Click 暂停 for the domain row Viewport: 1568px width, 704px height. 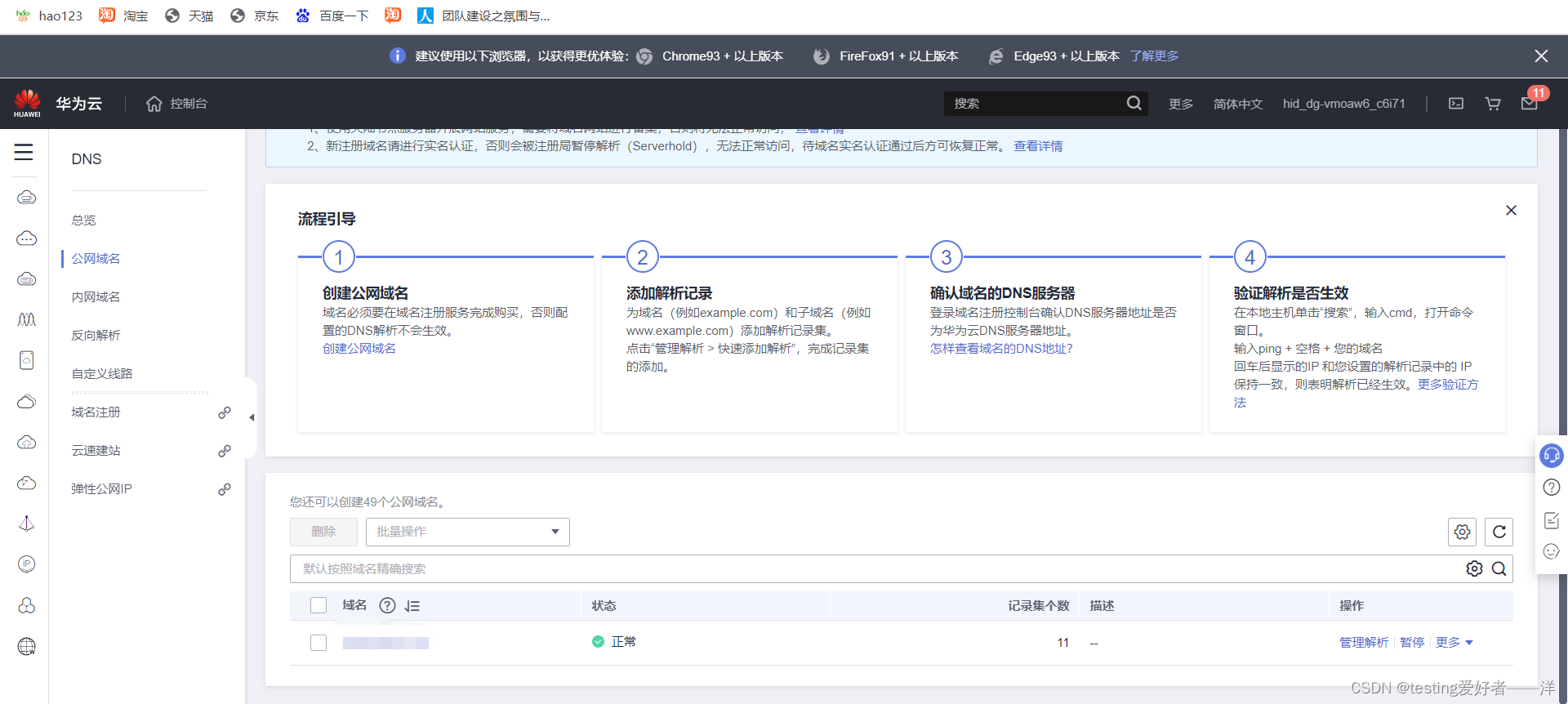pos(1412,643)
